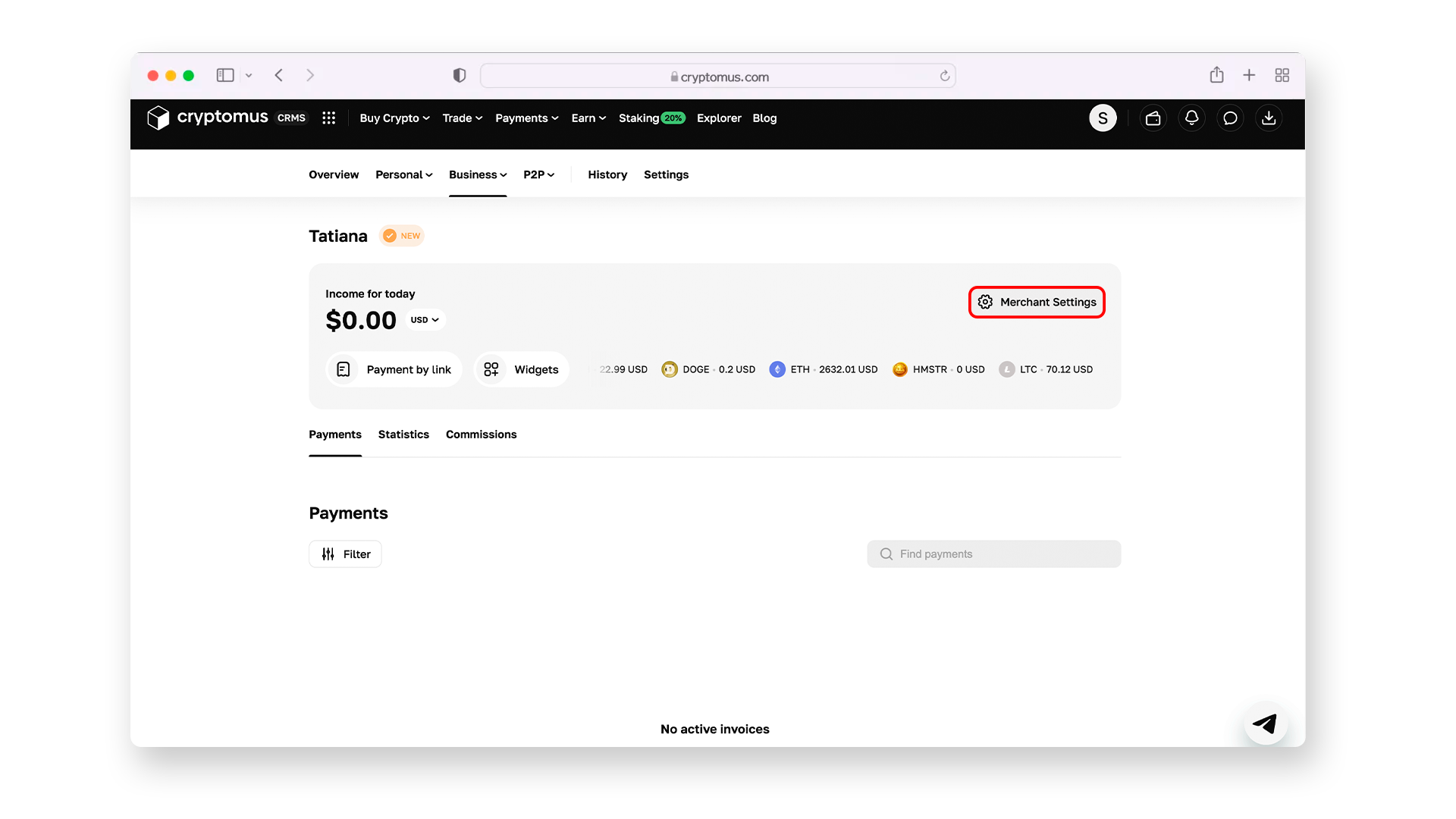Screen dimensions: 1456x819
Task: Open the Personal dropdown menu
Action: [403, 174]
